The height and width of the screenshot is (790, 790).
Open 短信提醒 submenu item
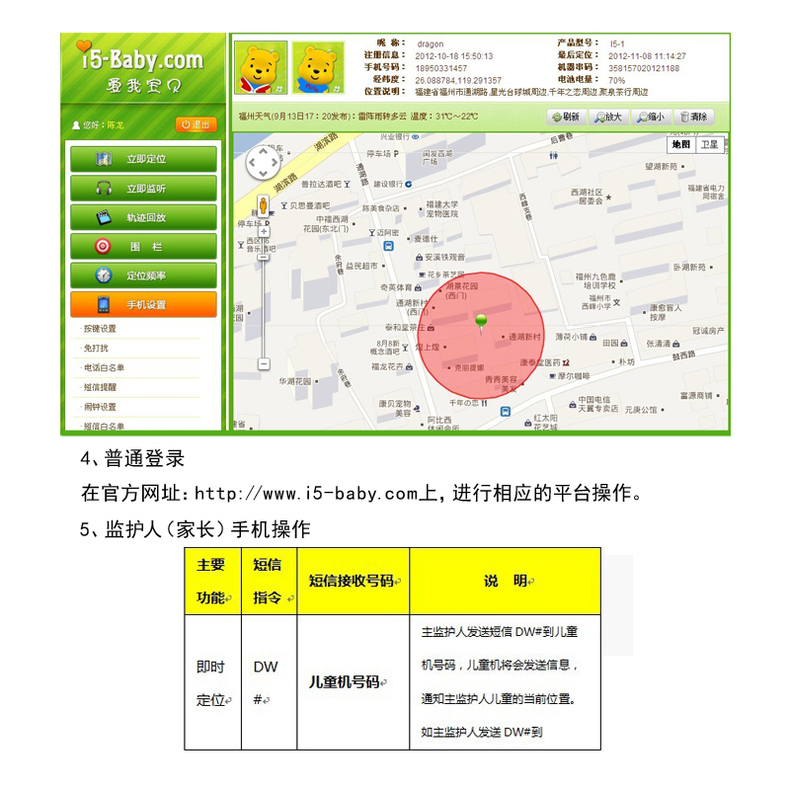coord(100,387)
